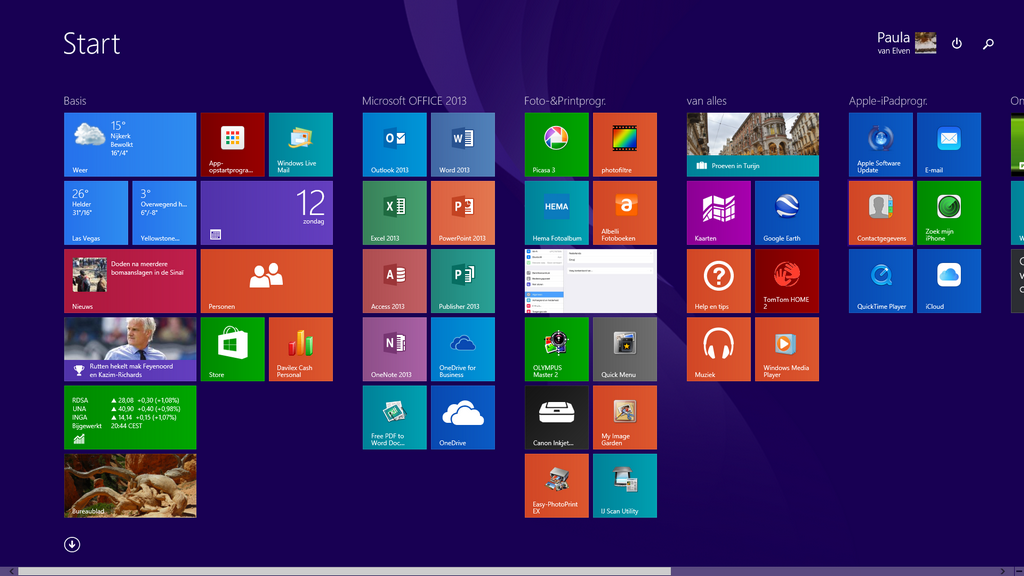Open Hema Fotoalbum
This screenshot has height=576, width=1024.
(556, 213)
